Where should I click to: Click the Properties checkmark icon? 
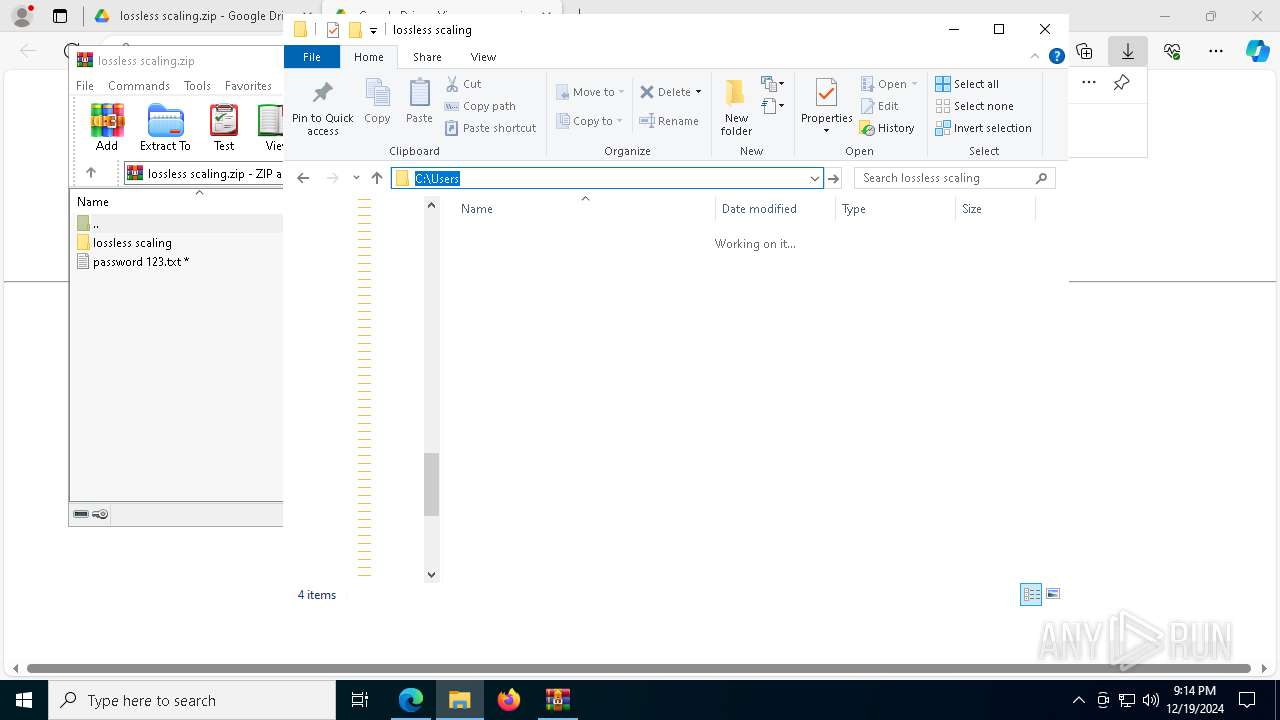(826, 94)
